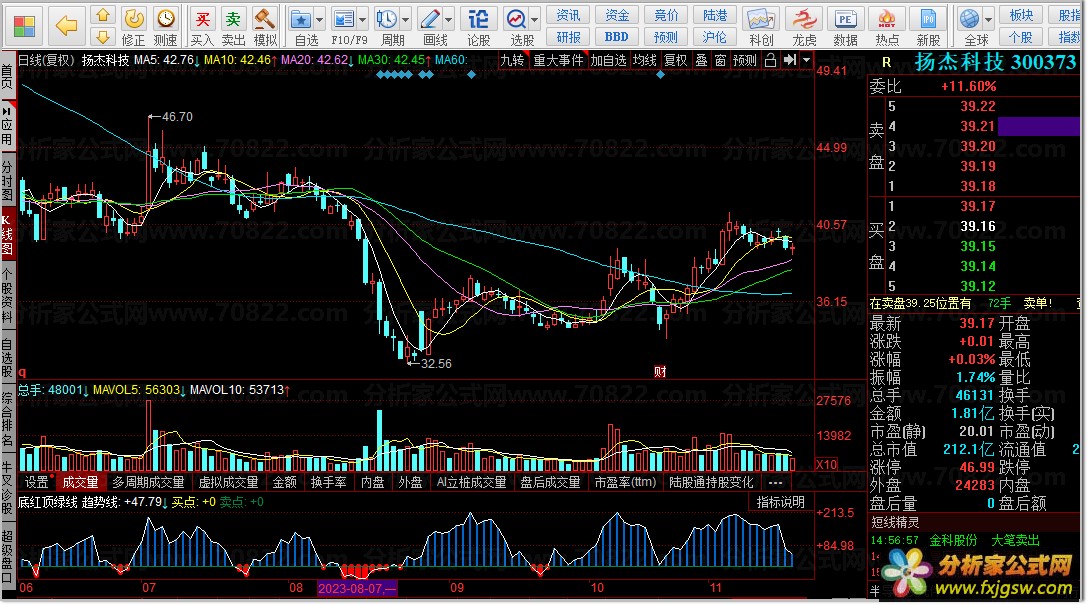Click the 指标说明 indicator description button
The width and height of the screenshot is (1089, 605).
781,502
